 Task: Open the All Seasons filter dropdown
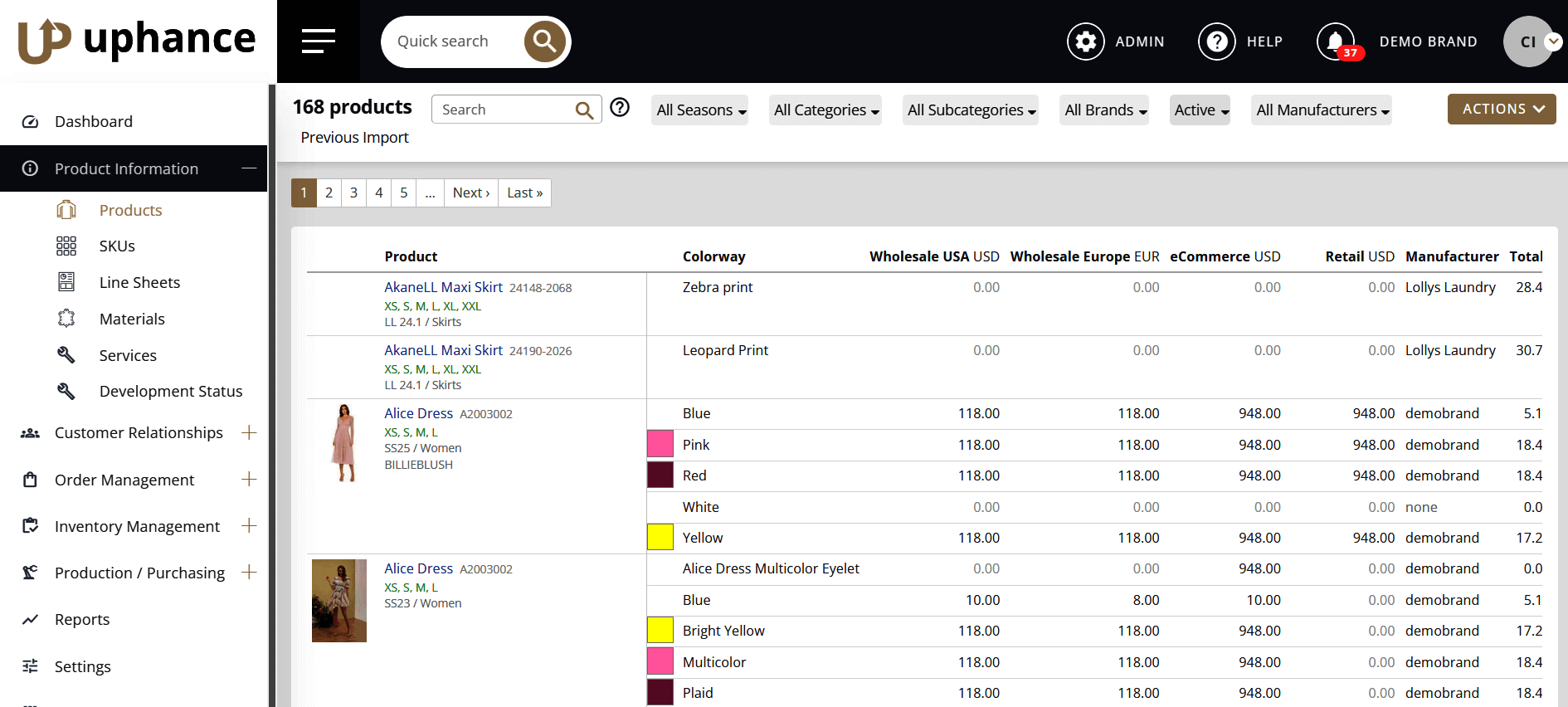(x=700, y=110)
